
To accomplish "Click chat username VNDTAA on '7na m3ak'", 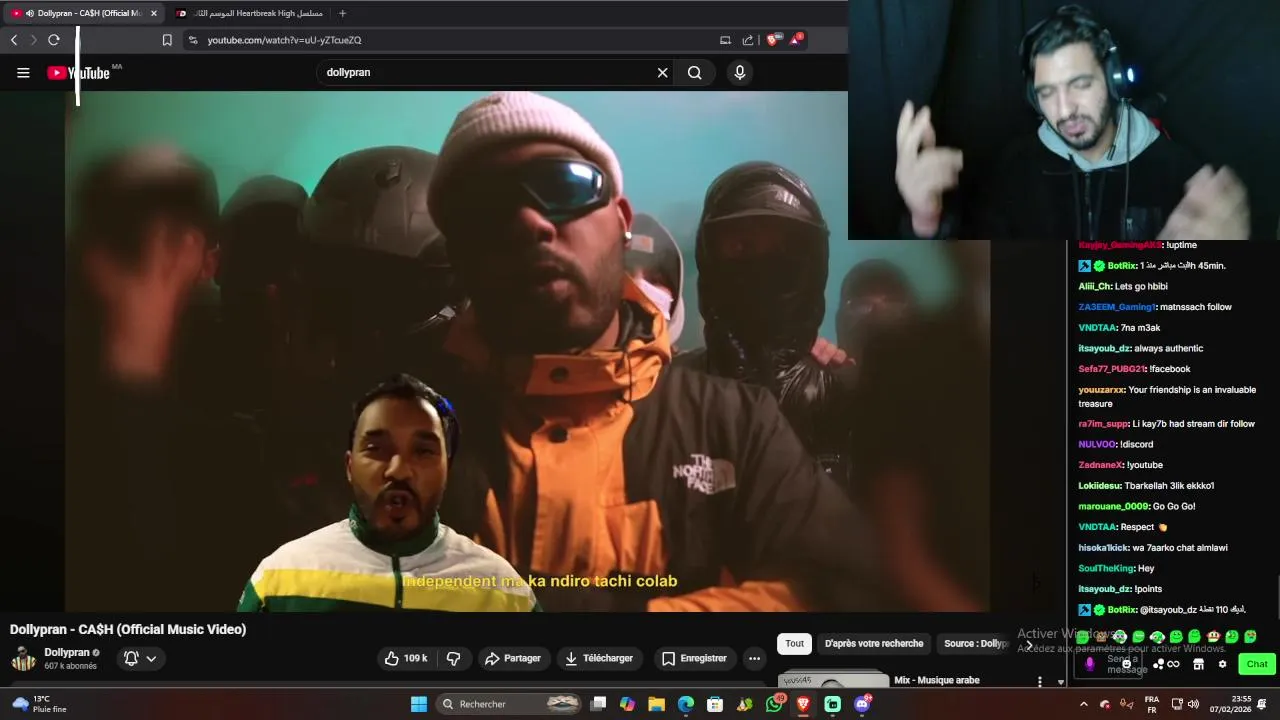I will point(1097,328).
